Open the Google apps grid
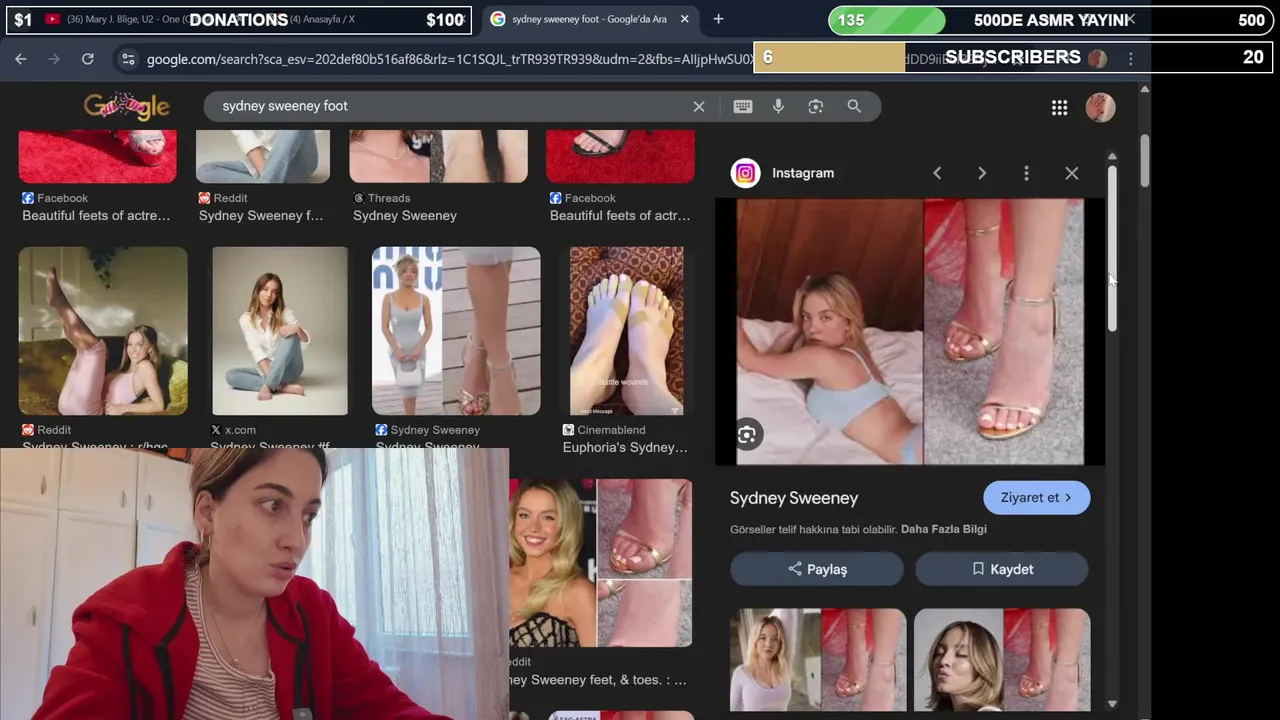1280x720 pixels. (x=1059, y=107)
